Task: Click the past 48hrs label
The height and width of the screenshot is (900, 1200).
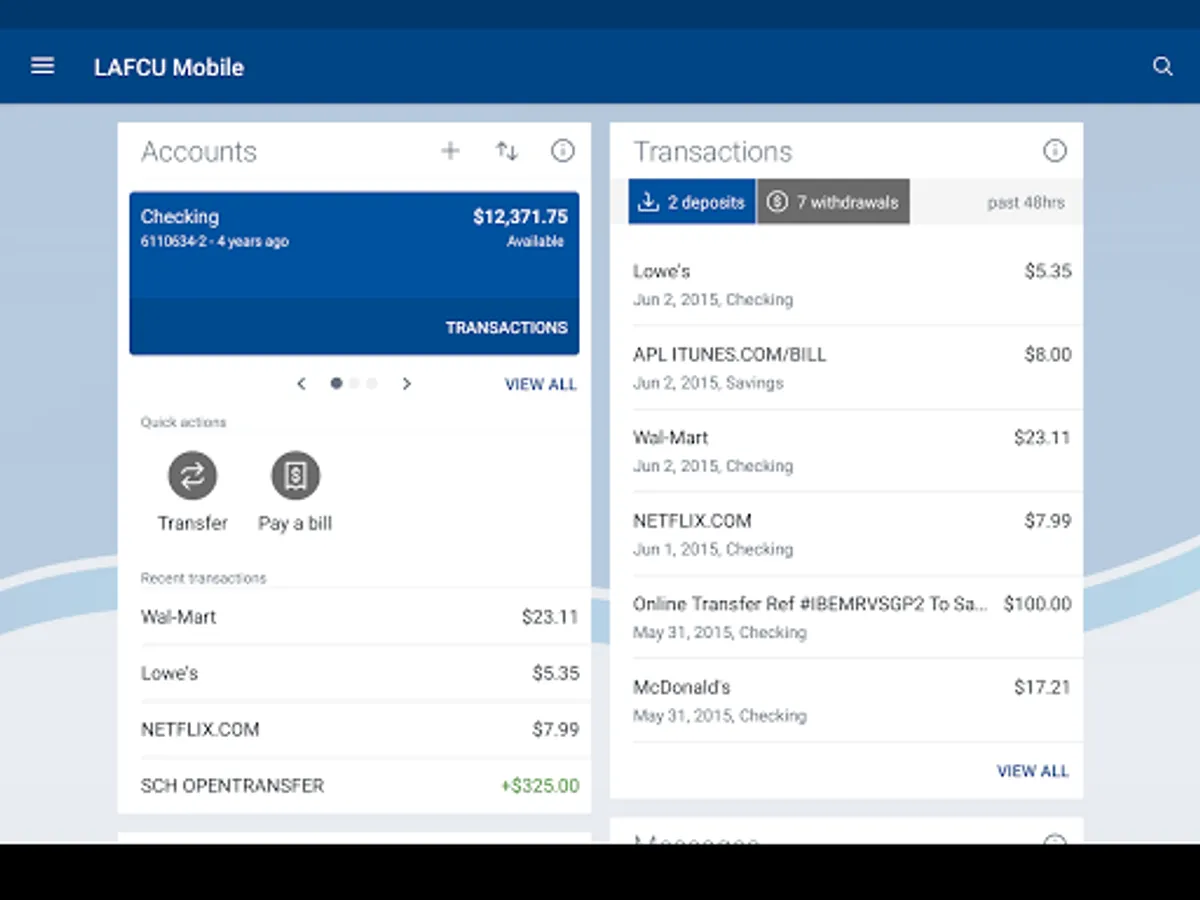Action: [1026, 202]
